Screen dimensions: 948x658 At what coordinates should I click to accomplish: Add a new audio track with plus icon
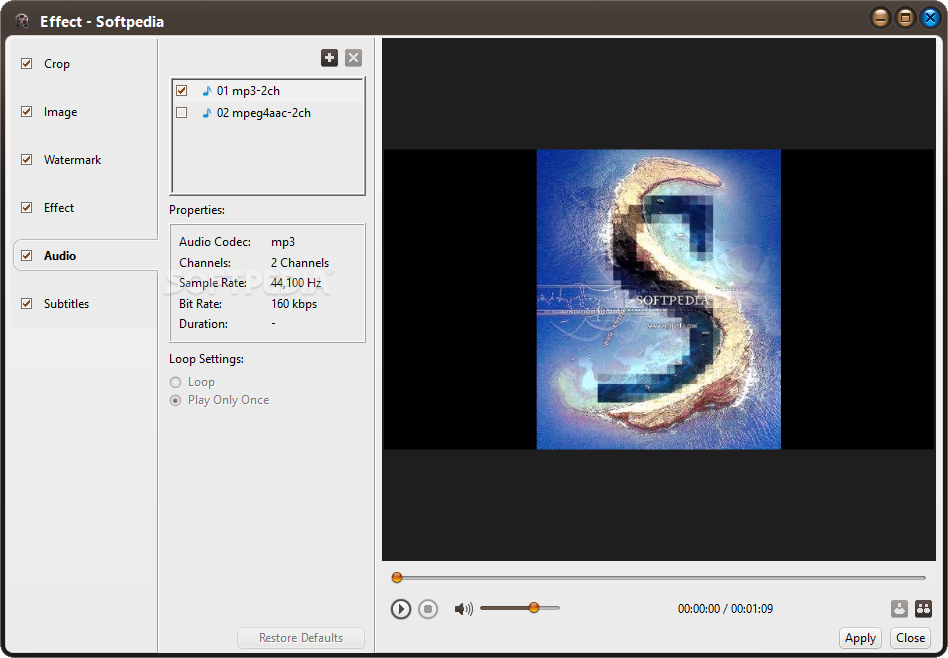330,58
